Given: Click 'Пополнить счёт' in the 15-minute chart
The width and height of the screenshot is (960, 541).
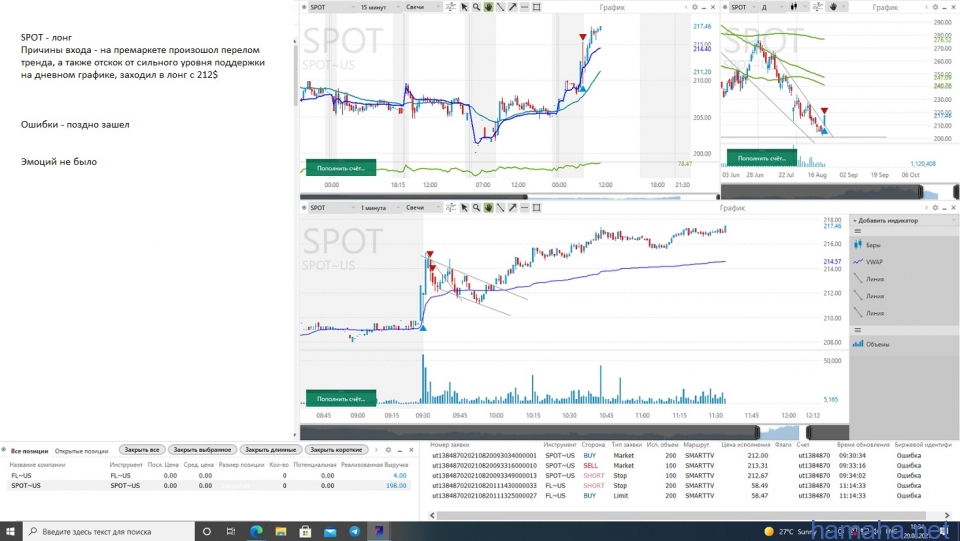Looking at the screenshot, I should pyautogui.click(x=341, y=168).
